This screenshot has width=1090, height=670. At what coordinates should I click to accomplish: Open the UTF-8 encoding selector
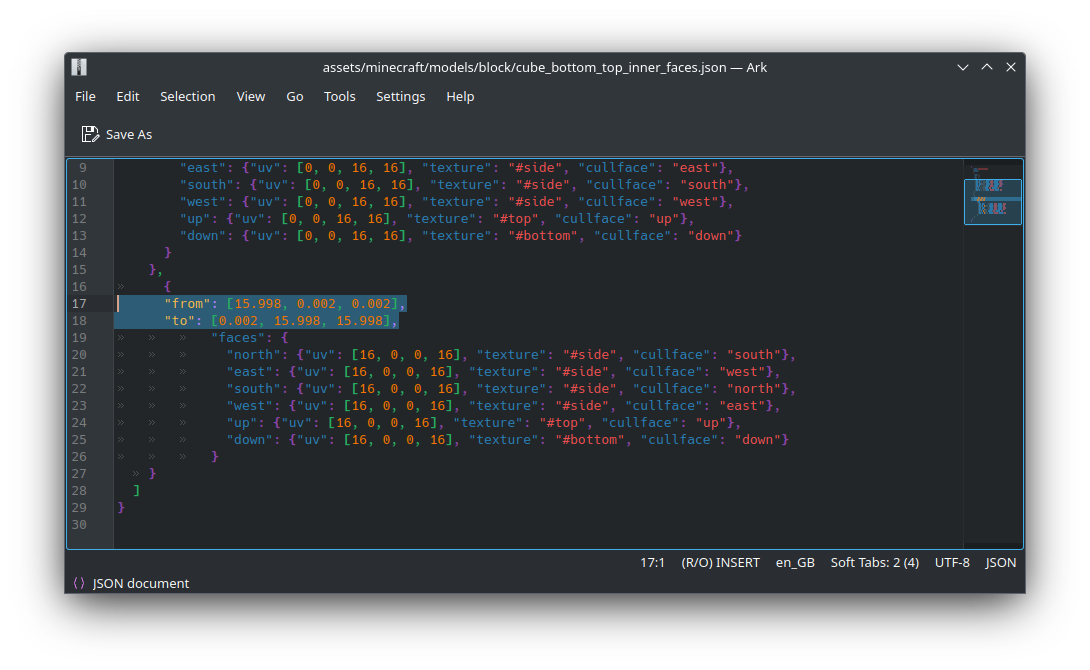coord(952,562)
